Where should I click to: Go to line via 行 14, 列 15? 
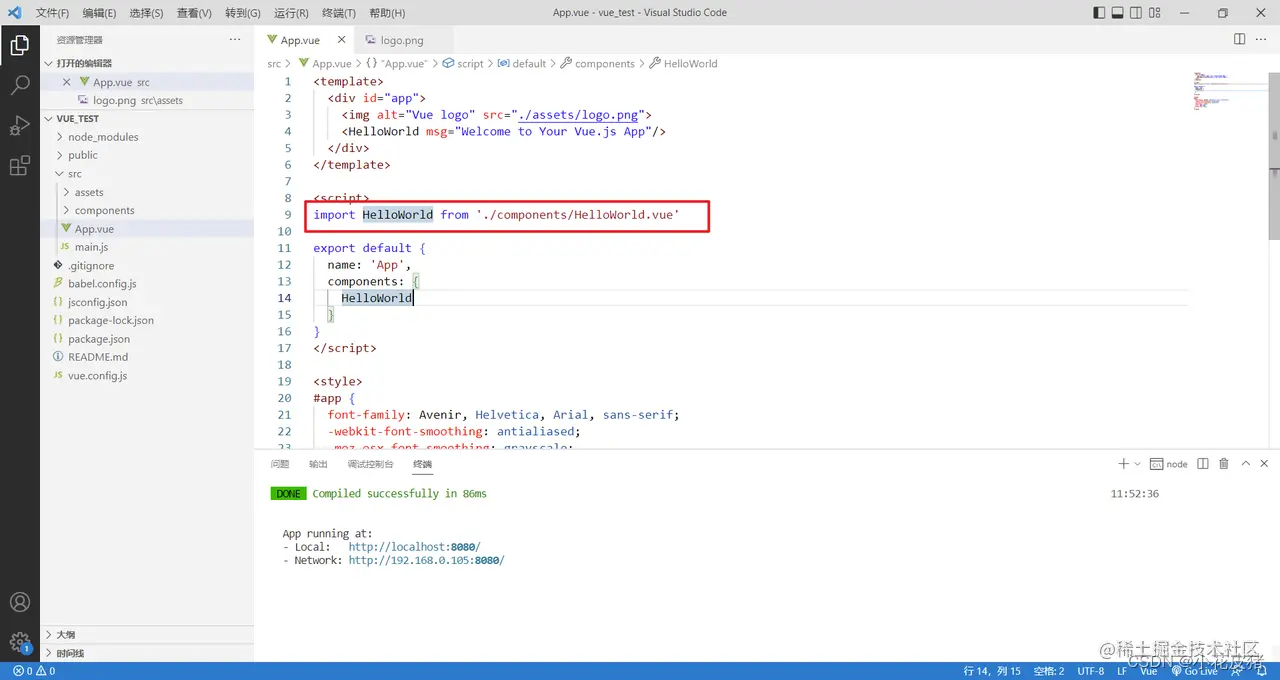pos(992,671)
